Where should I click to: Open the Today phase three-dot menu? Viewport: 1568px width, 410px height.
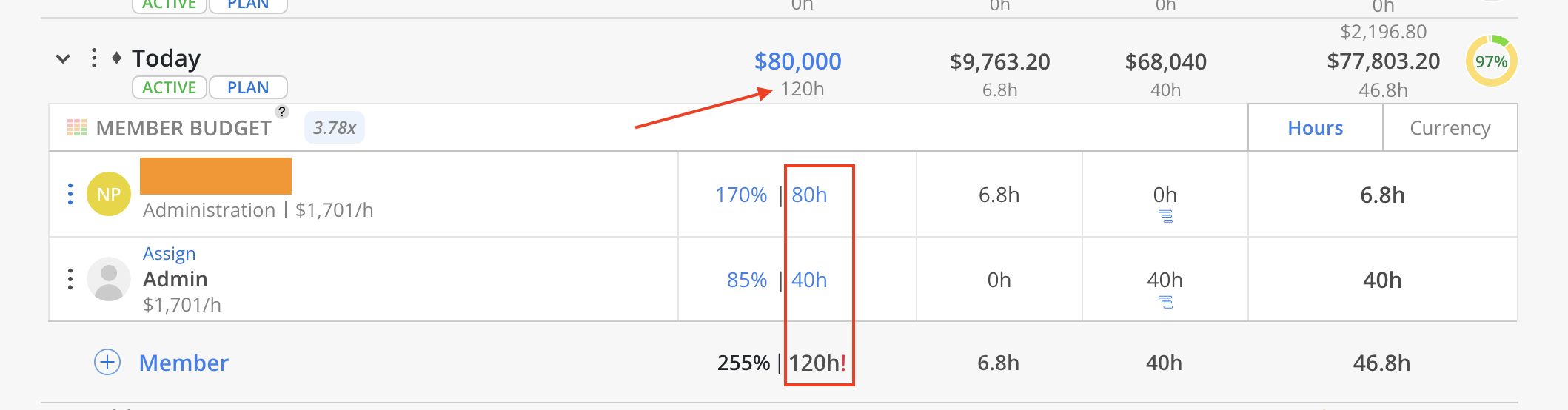coord(93,58)
